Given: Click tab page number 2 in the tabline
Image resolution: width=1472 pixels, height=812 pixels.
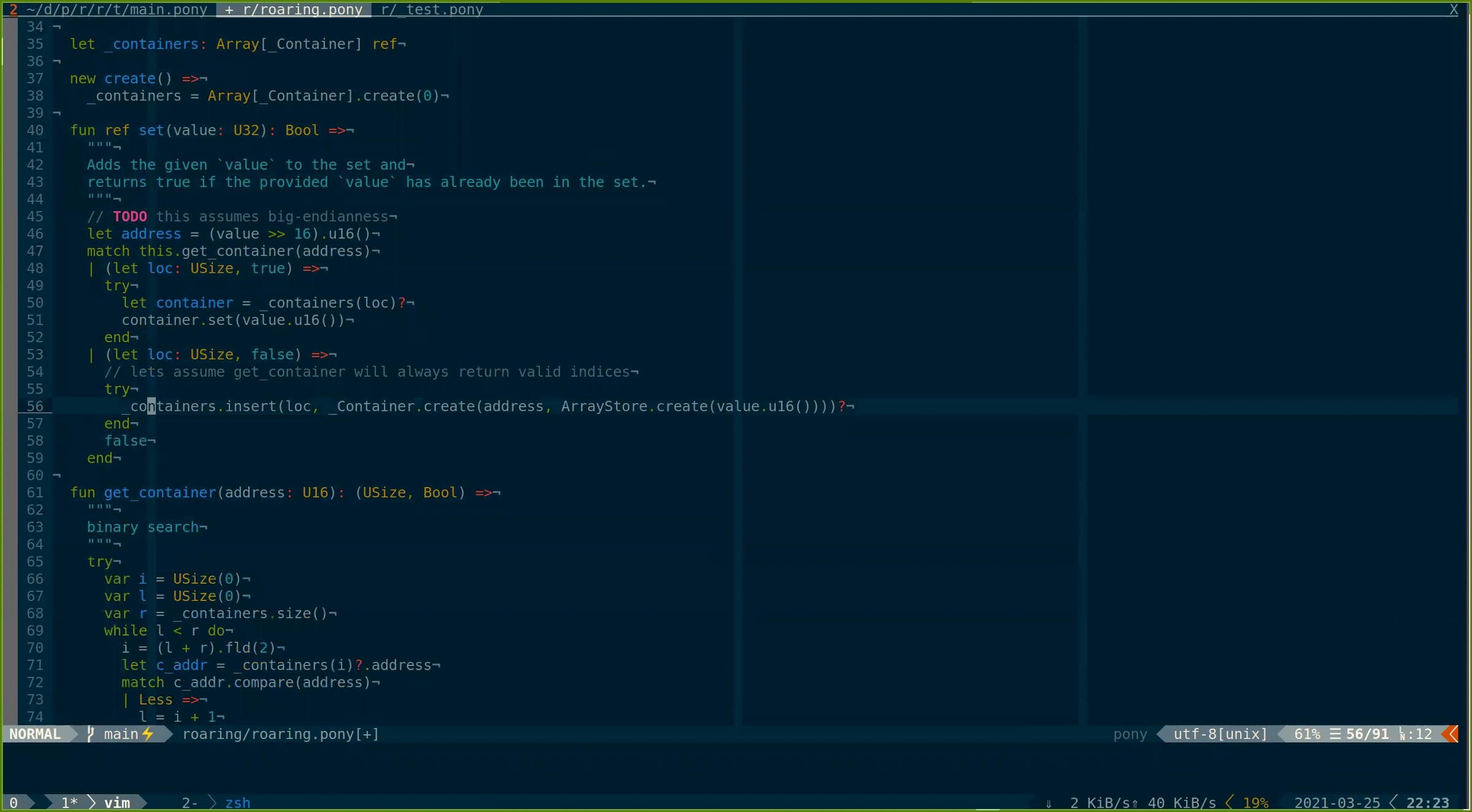Looking at the screenshot, I should 13,9.
